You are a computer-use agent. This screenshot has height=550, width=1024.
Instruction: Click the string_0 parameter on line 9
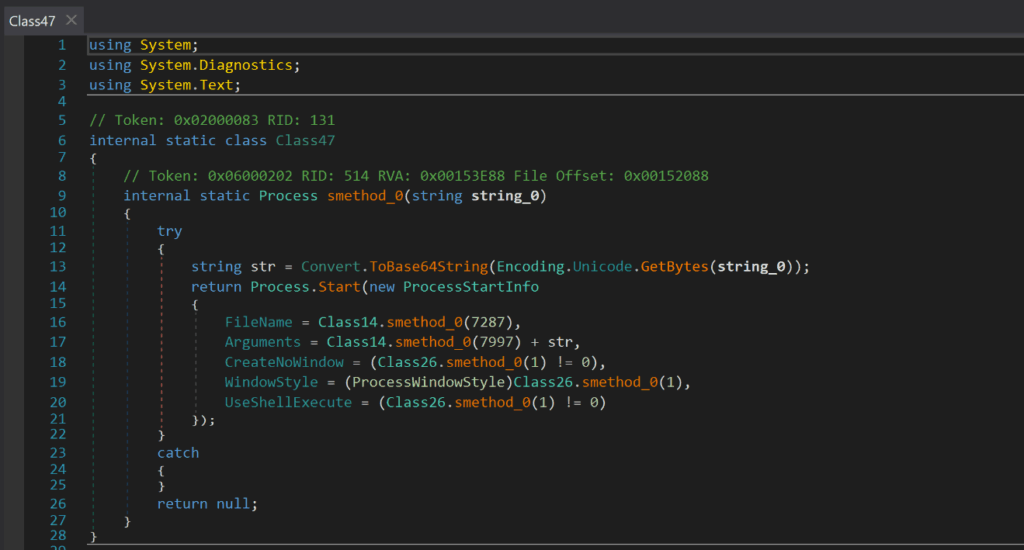pos(505,196)
